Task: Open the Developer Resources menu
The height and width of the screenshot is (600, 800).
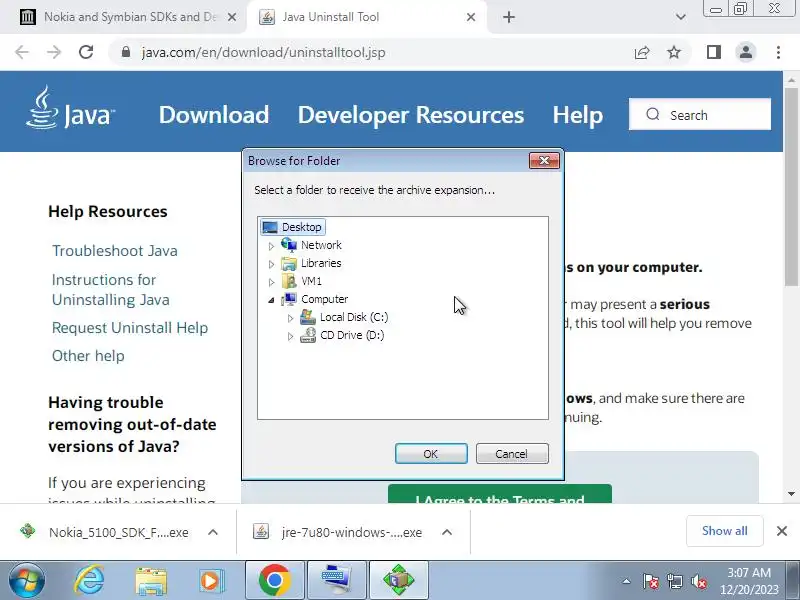Action: (411, 115)
